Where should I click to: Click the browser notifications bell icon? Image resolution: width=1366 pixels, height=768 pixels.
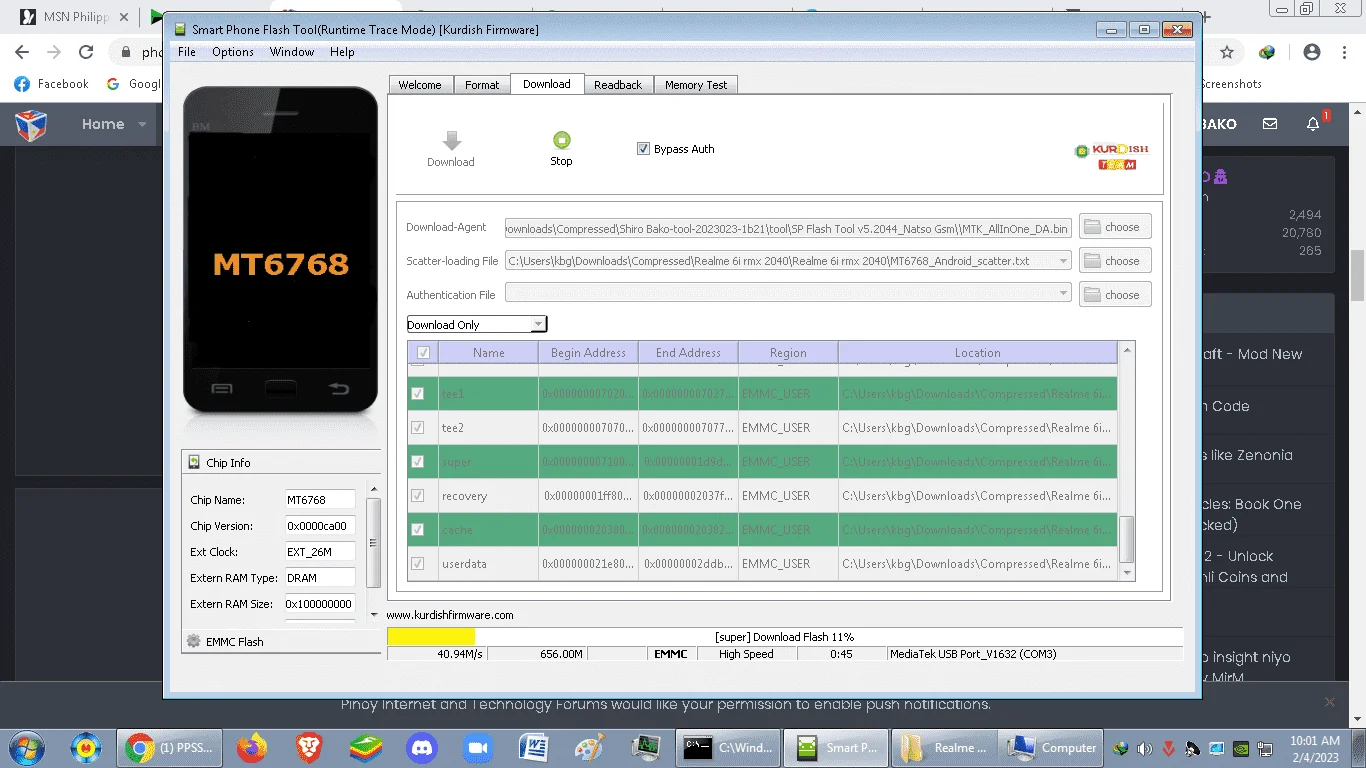1314,124
